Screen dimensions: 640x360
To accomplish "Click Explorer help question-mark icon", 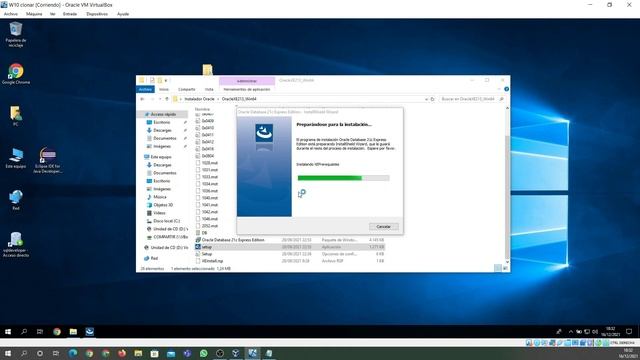I will pos(506,89).
